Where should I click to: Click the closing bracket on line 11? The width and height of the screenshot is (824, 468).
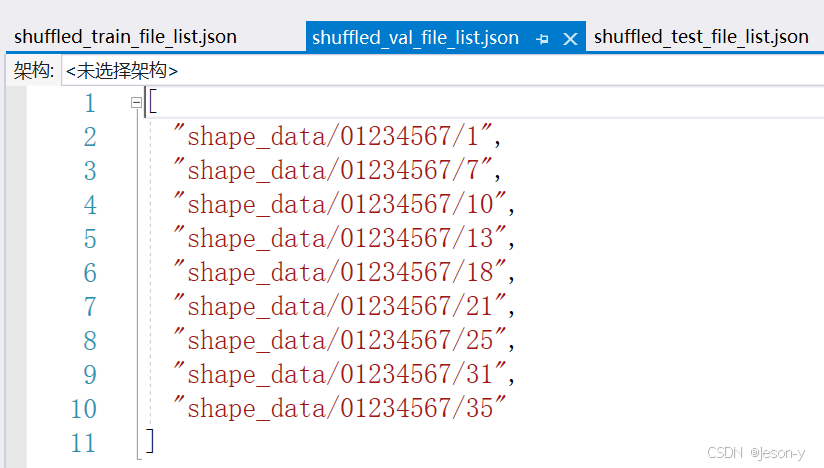150,441
